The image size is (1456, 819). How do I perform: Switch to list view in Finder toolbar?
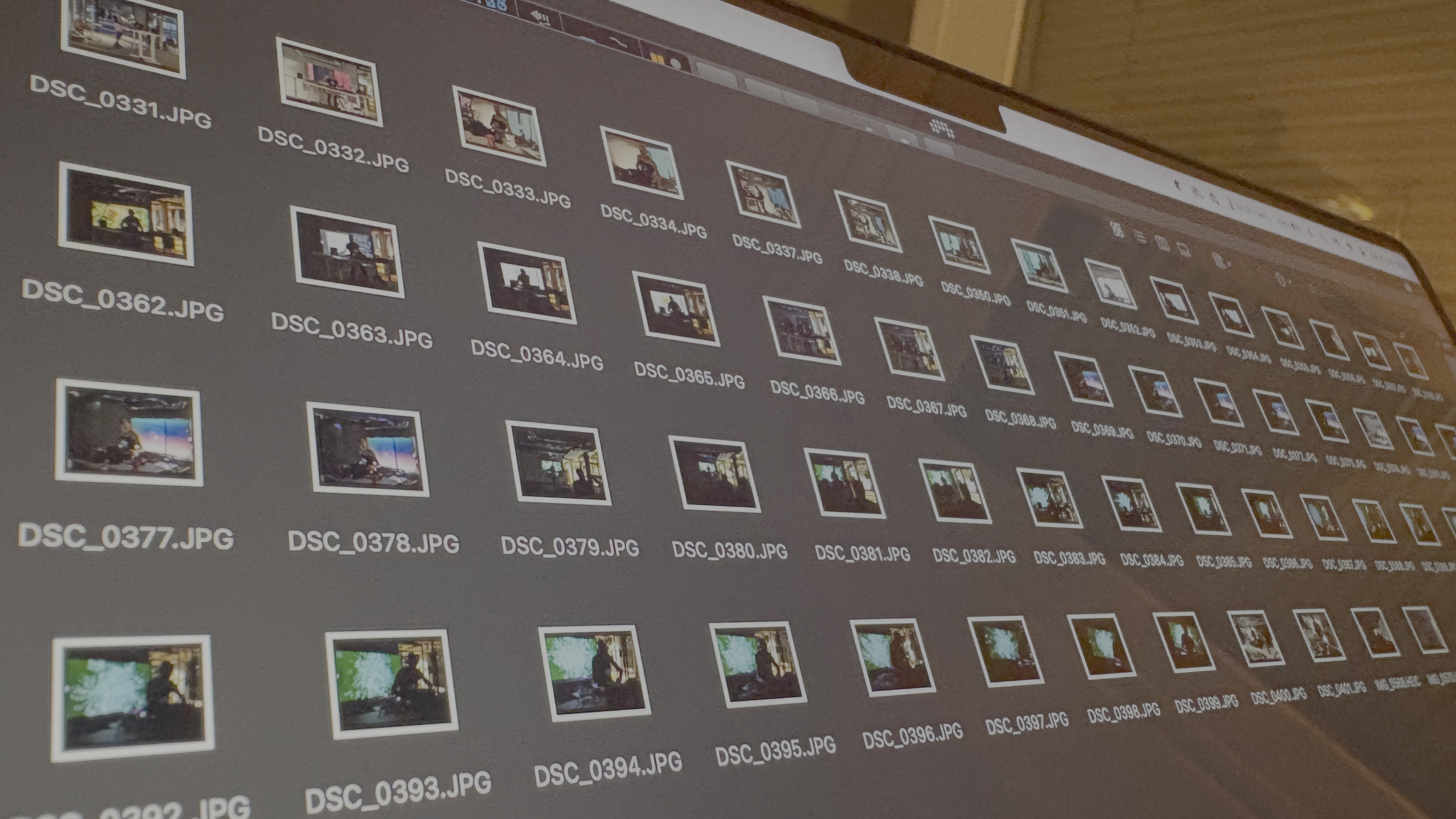point(1141,237)
